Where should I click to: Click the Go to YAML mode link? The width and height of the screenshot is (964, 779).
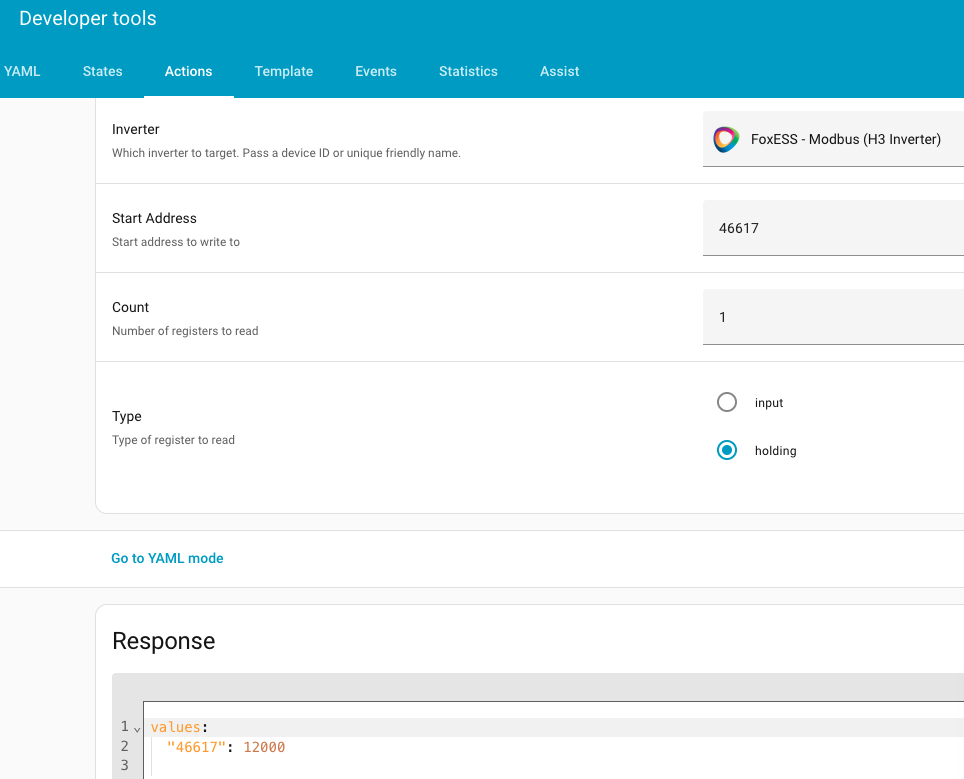coord(167,558)
